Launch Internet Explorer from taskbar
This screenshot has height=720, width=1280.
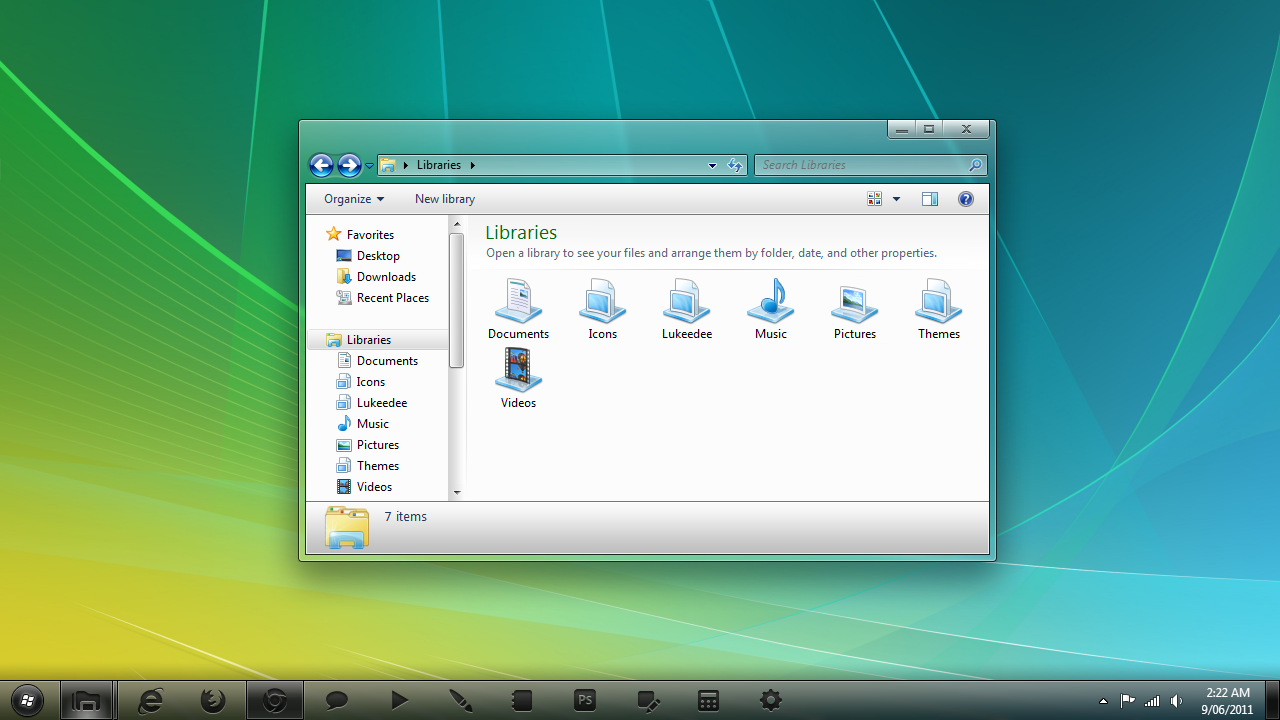pos(151,701)
